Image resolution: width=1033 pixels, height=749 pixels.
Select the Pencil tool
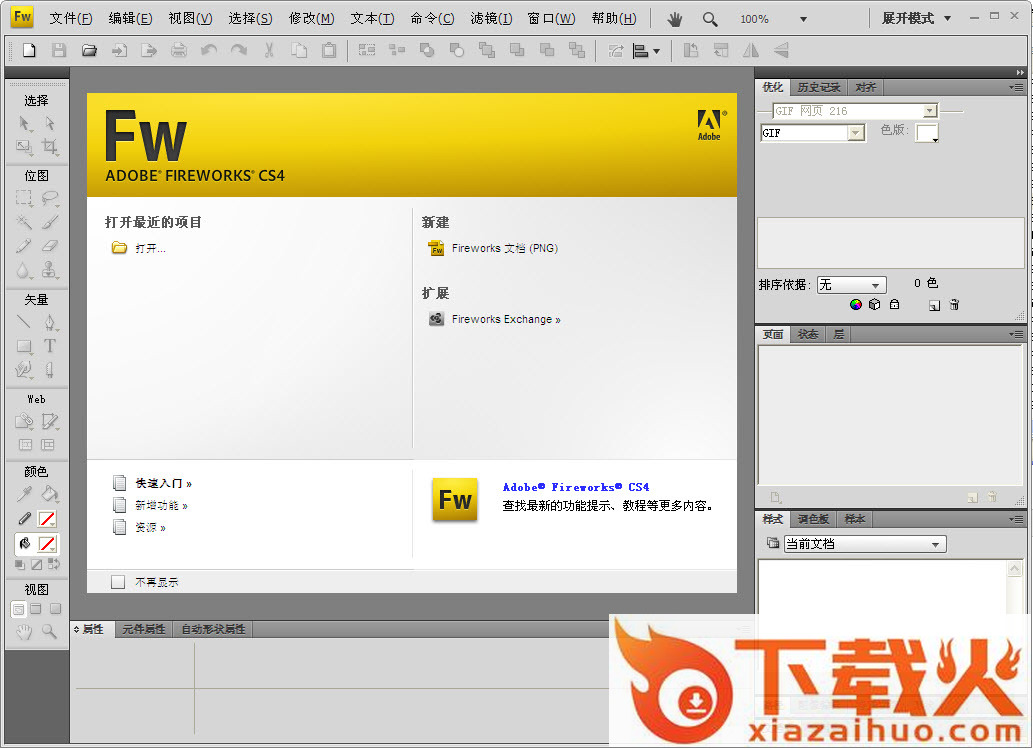tap(24, 246)
